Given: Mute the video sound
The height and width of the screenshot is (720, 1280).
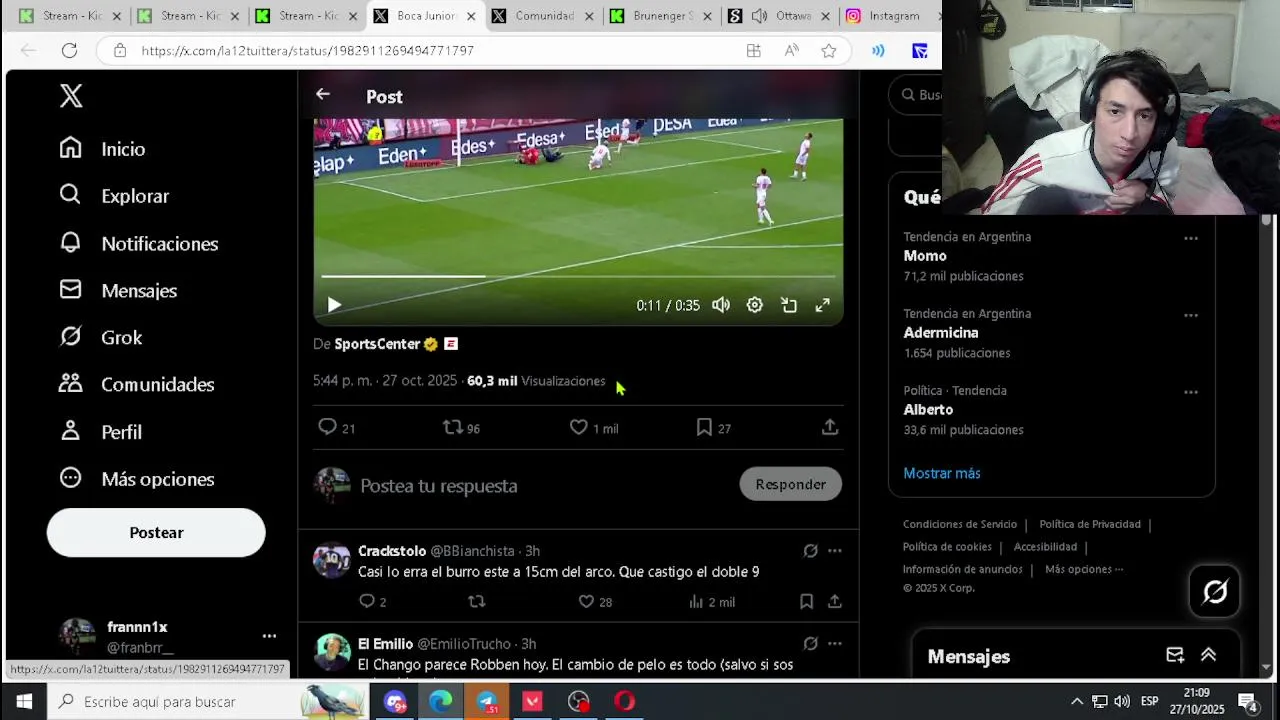Looking at the screenshot, I should pyautogui.click(x=721, y=305).
